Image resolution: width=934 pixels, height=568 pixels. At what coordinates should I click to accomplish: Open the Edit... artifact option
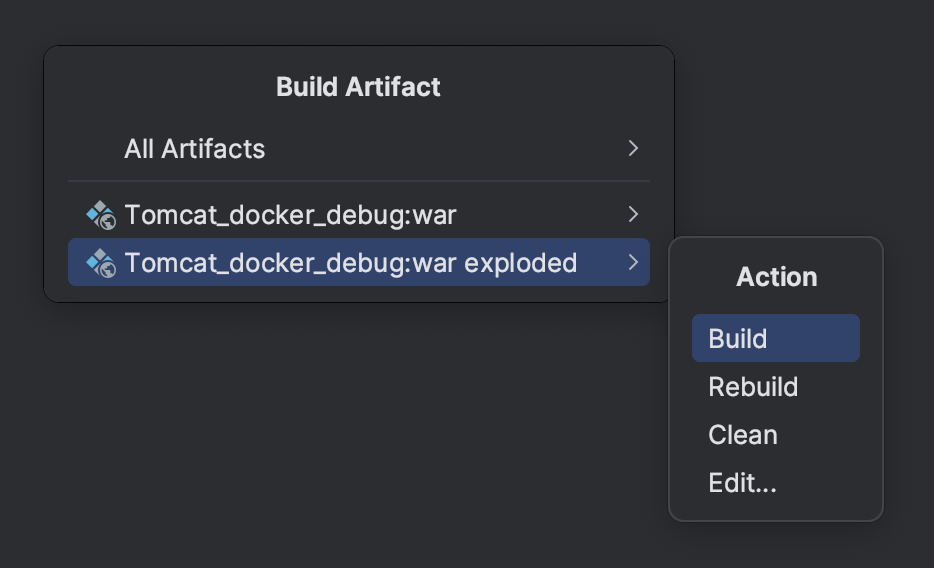[742, 483]
